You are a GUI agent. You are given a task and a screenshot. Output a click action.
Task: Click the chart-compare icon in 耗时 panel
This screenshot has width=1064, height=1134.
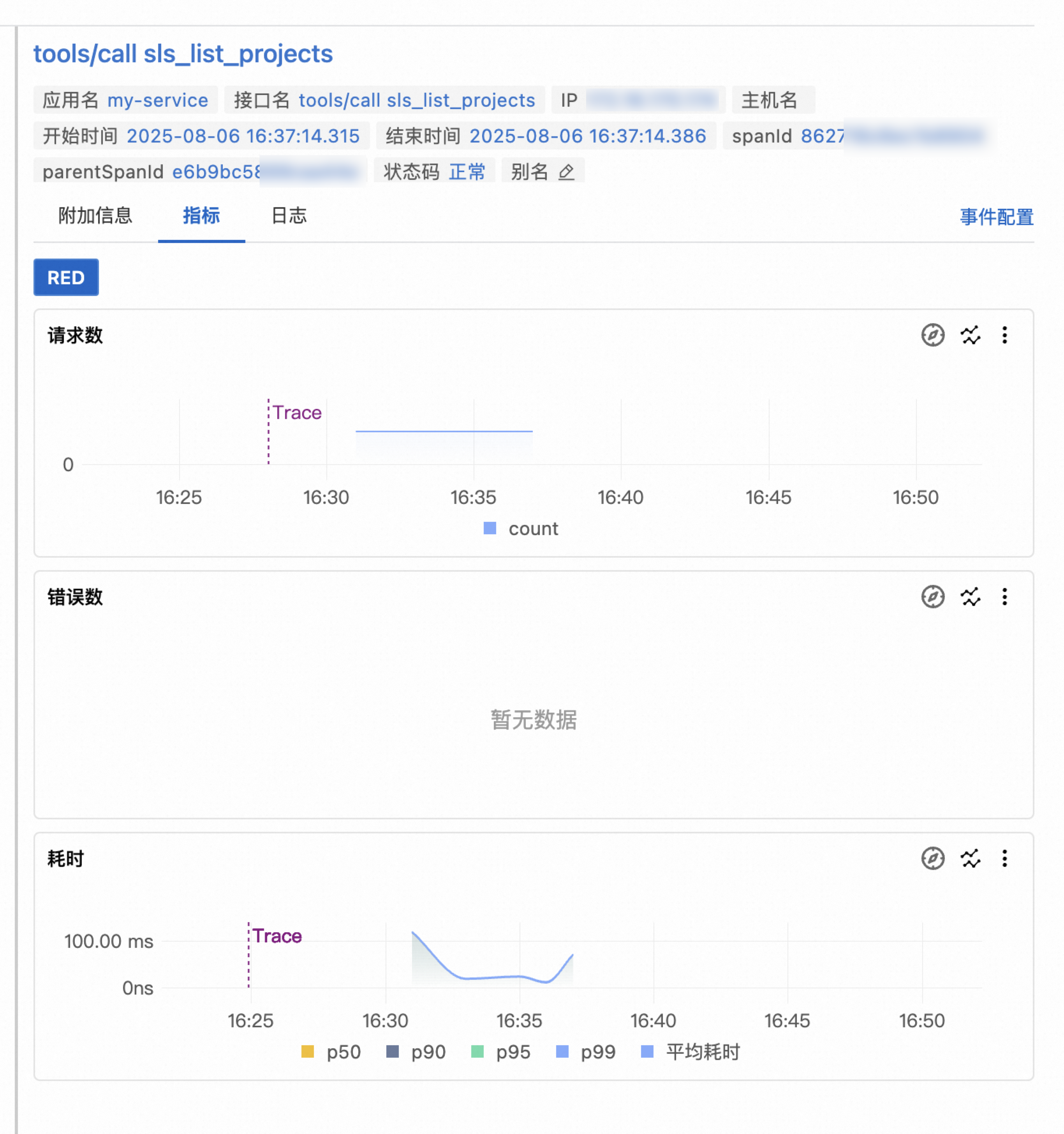970,858
